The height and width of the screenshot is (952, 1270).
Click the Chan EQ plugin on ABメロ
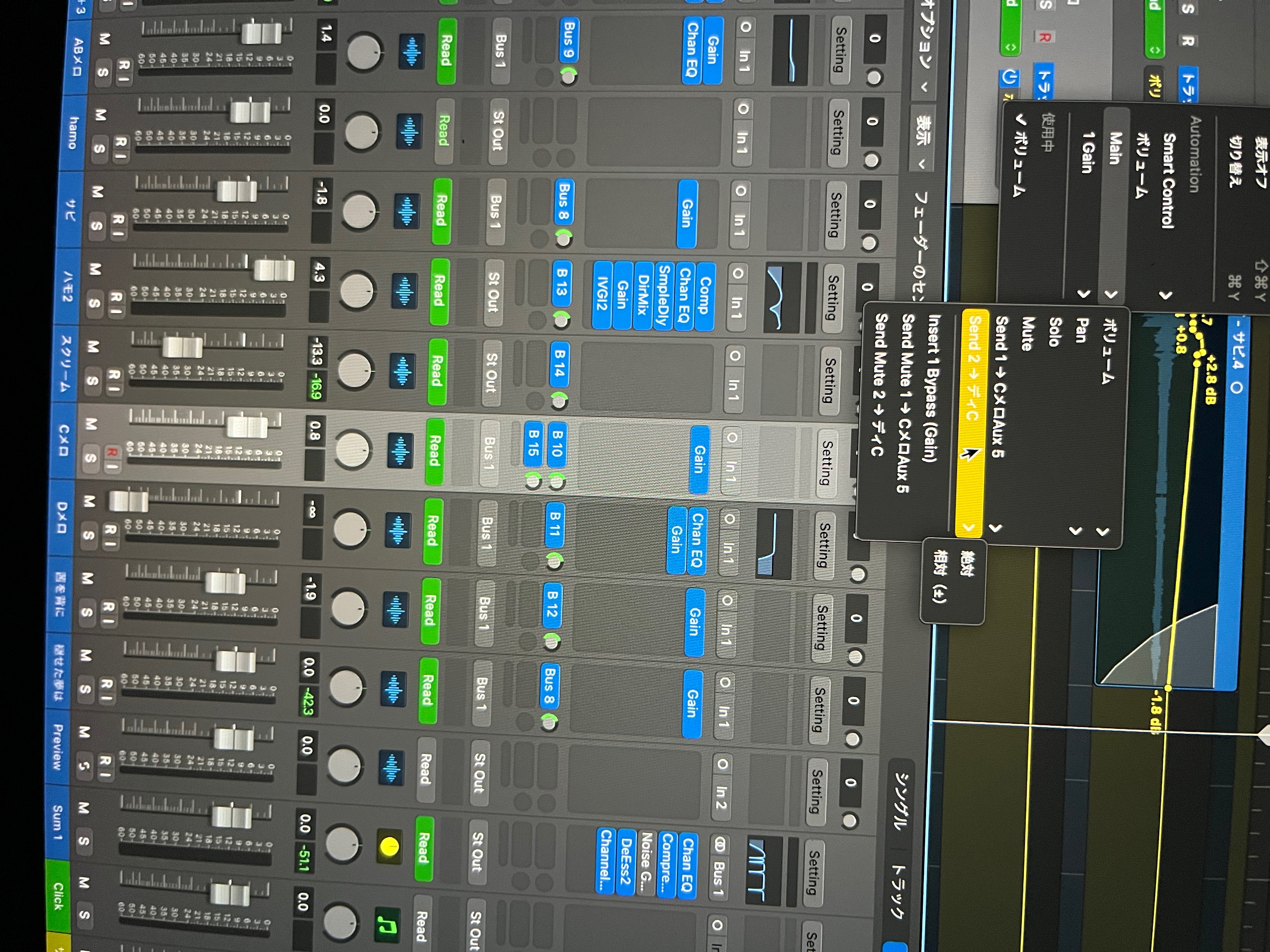(x=693, y=50)
